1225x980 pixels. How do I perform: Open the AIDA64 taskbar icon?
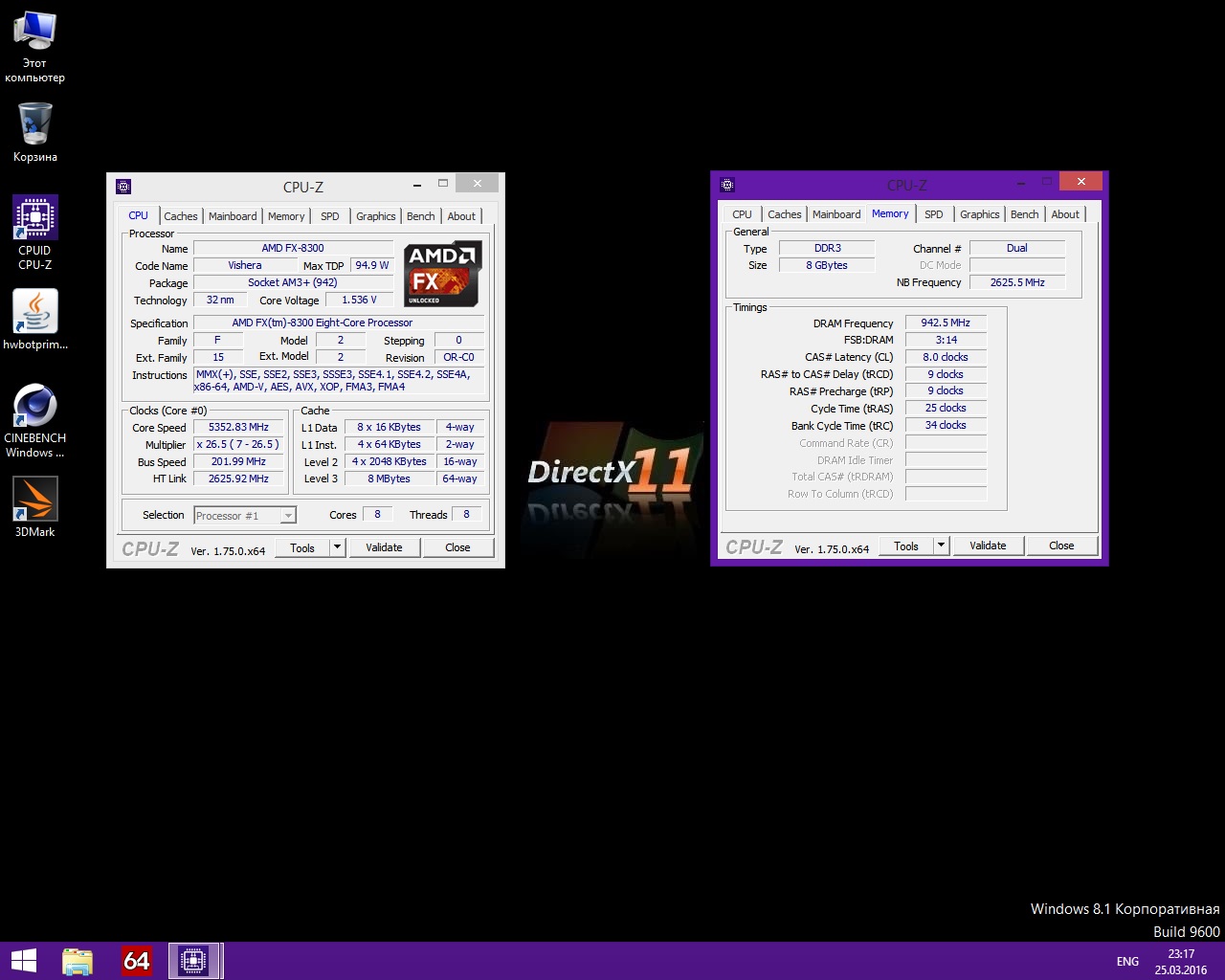(137, 961)
